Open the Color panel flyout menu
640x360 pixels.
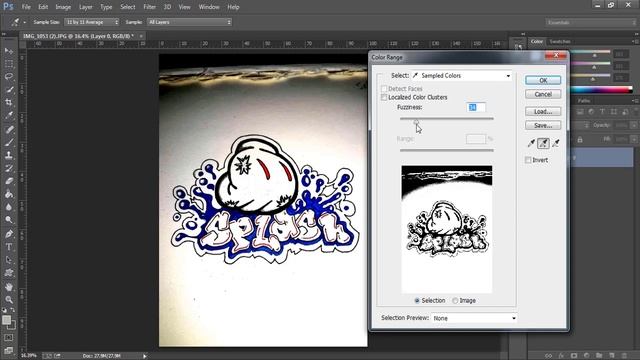(634, 42)
